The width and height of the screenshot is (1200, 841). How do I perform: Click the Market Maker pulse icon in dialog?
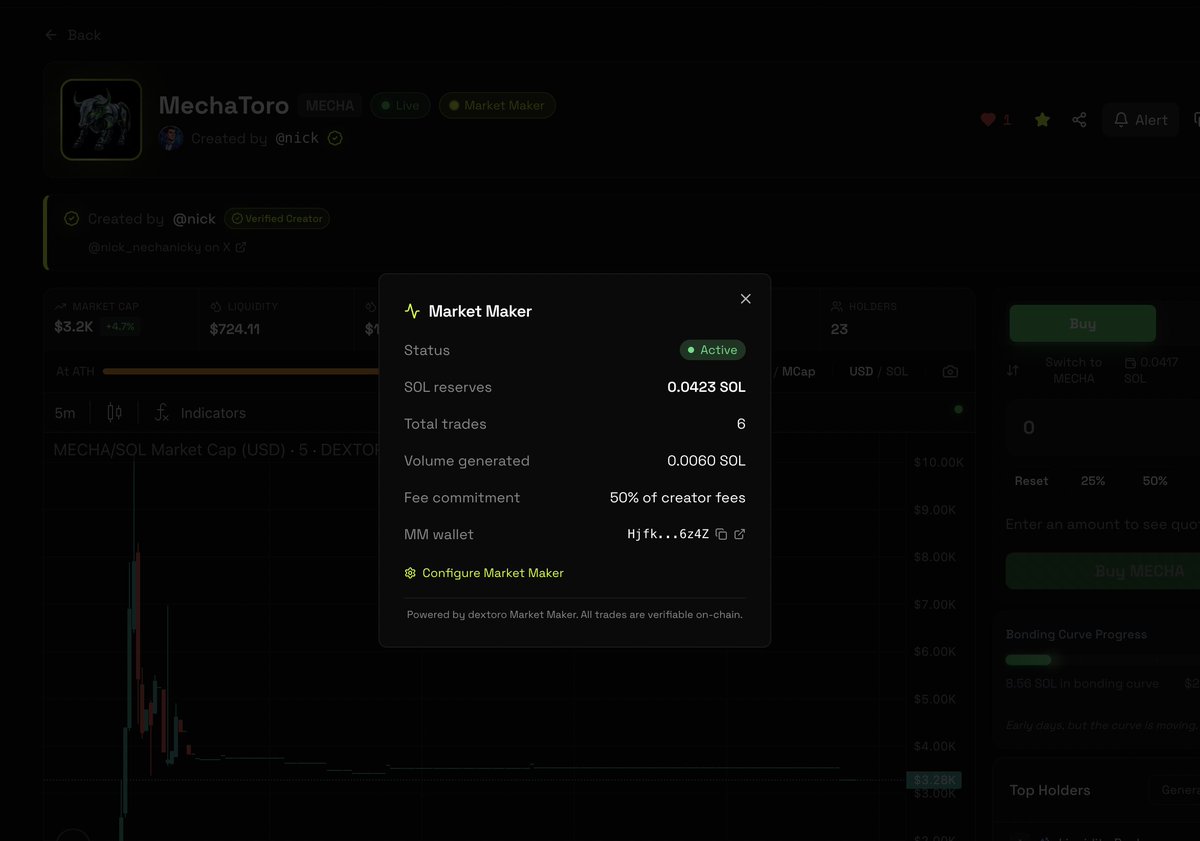pos(412,311)
